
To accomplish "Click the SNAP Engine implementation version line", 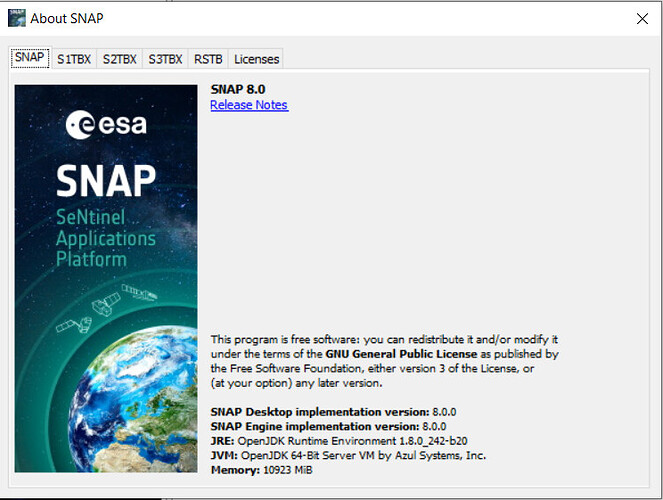I will 328,426.
